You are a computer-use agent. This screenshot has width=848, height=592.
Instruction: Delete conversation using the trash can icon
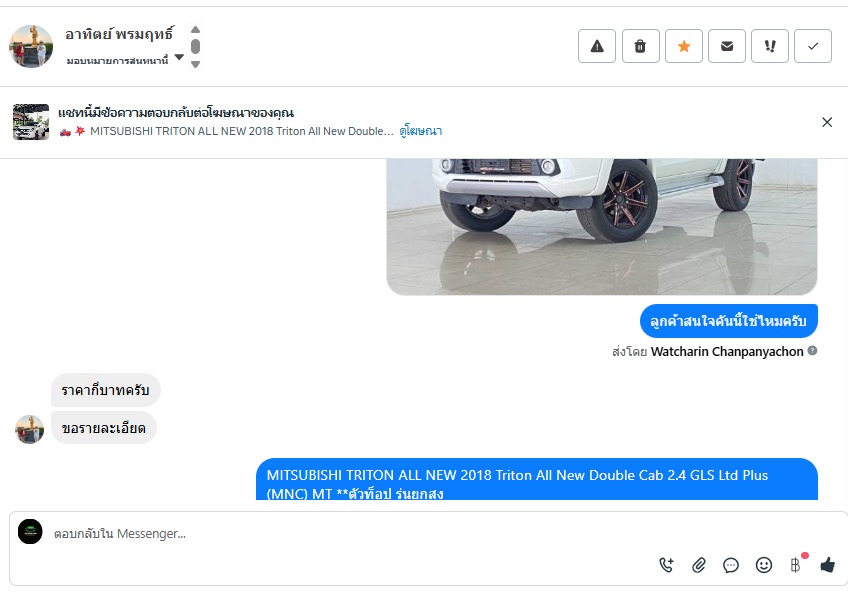tap(640, 46)
